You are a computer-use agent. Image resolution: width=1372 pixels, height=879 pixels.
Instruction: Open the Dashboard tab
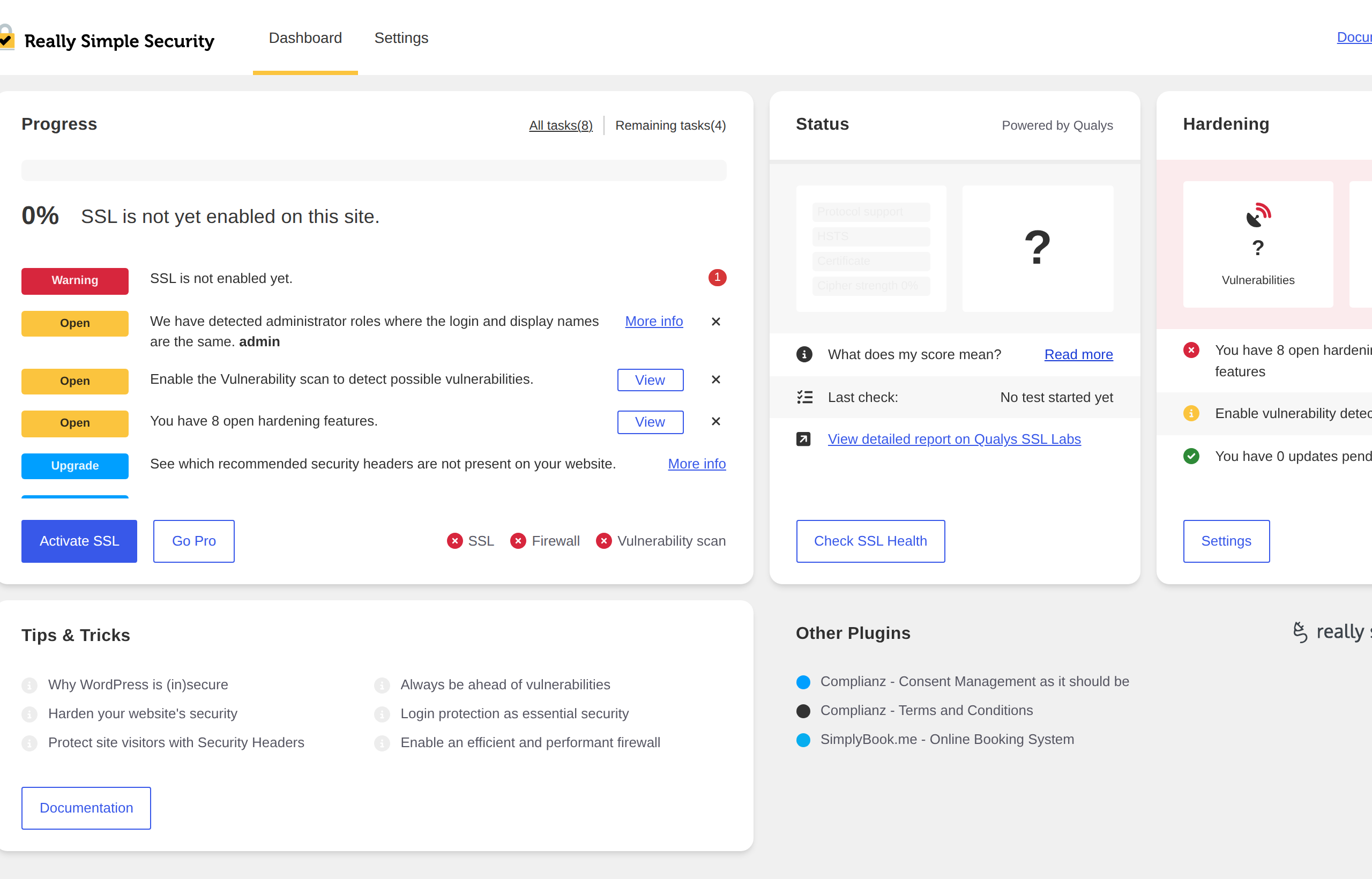(305, 38)
